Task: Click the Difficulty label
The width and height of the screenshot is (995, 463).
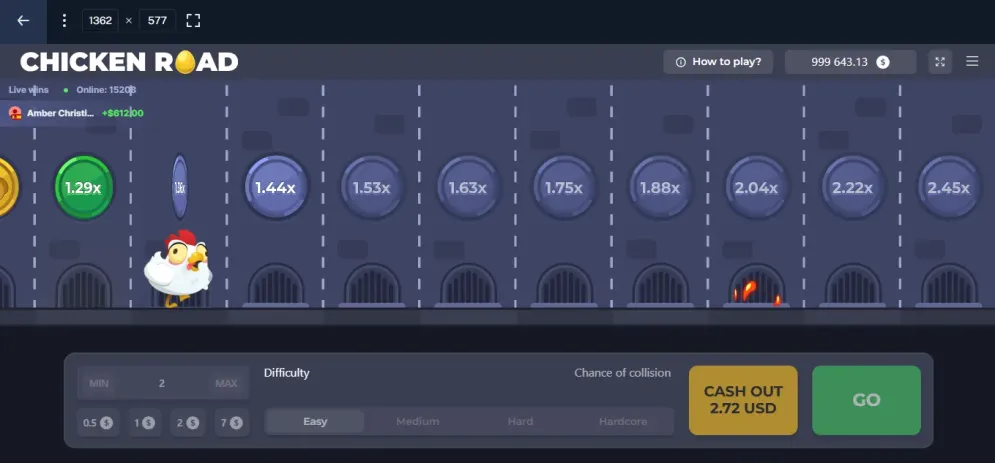Action: 287,373
